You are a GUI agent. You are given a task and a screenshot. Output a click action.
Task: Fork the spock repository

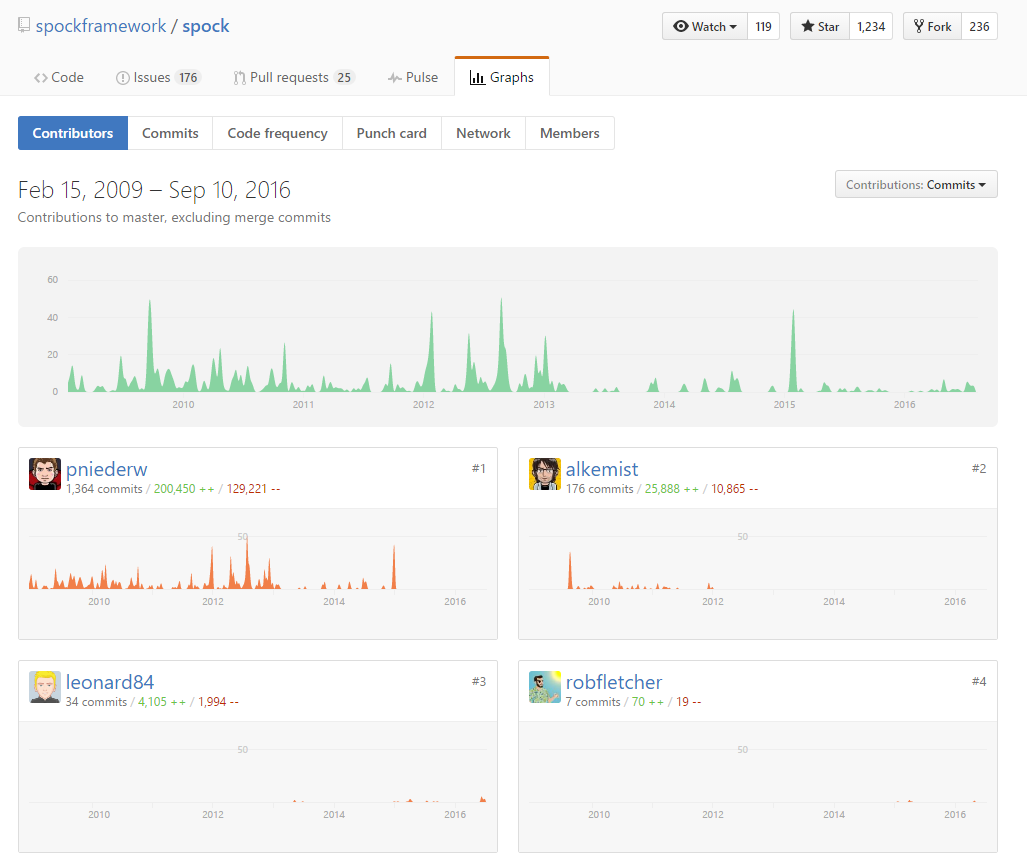[x=933, y=26]
